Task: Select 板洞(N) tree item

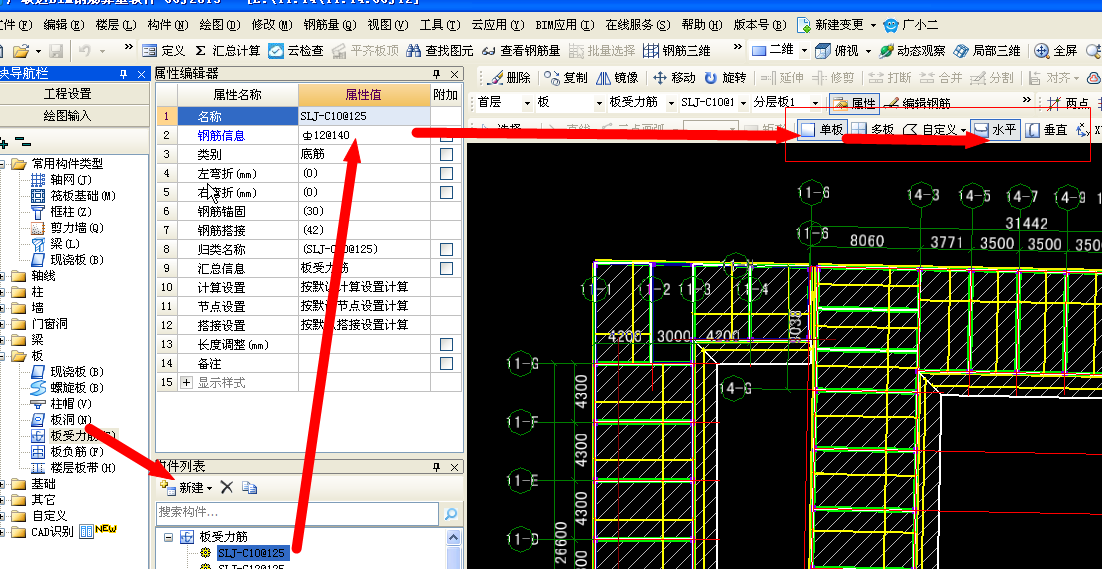Action: click(61, 420)
